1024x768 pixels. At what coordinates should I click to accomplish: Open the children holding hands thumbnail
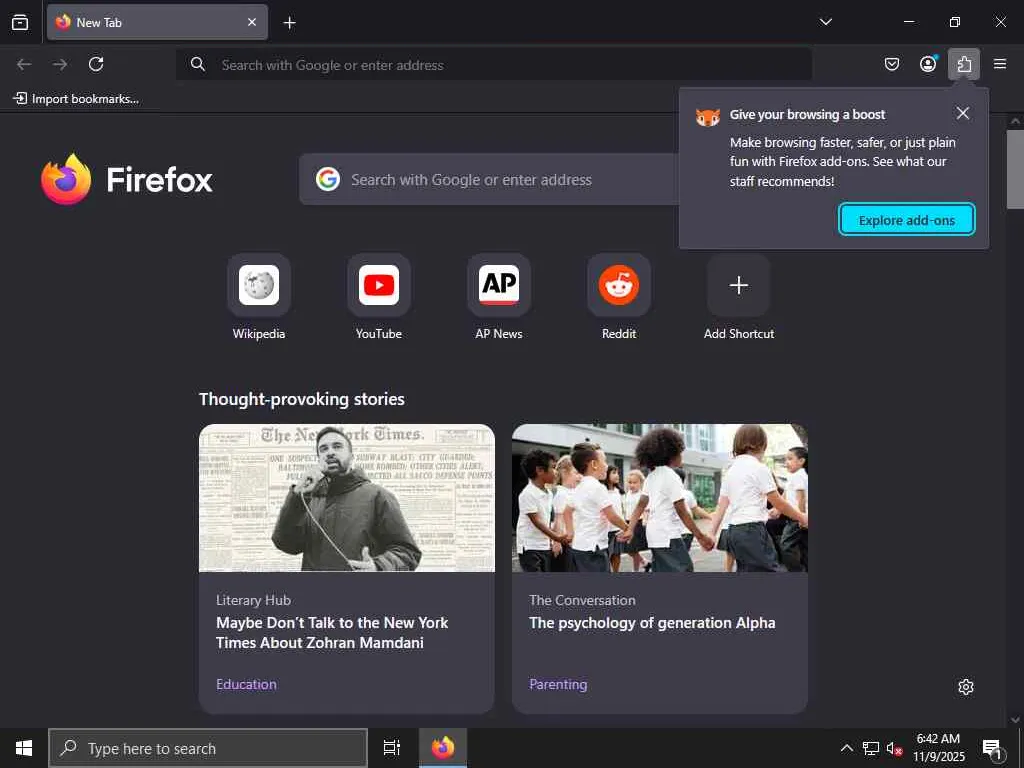click(x=660, y=498)
